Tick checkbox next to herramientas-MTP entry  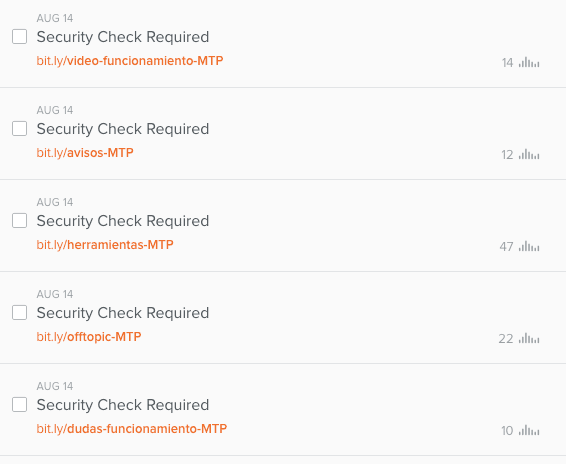19,221
